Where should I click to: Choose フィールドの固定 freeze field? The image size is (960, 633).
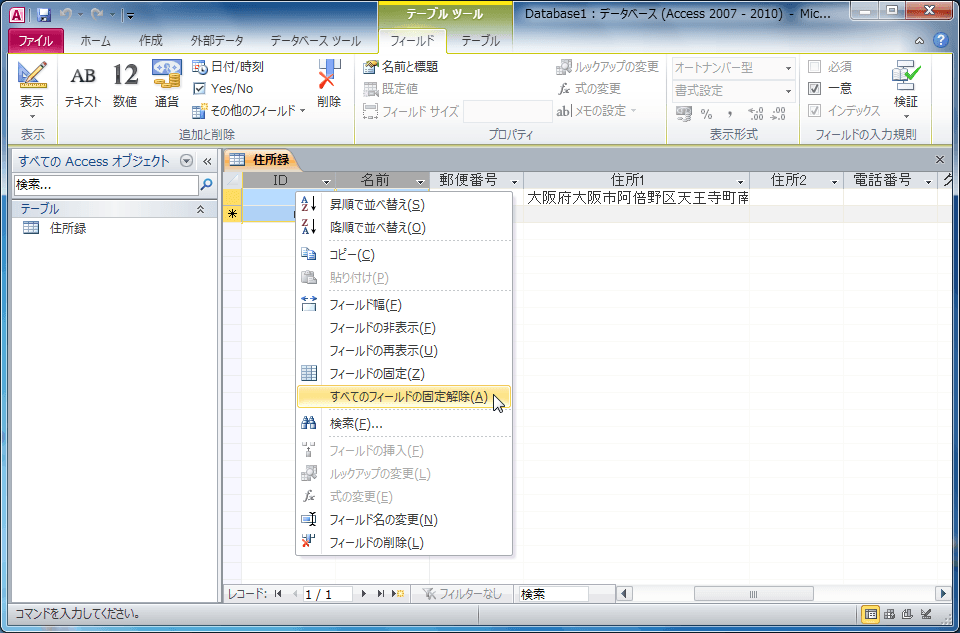coord(404,373)
